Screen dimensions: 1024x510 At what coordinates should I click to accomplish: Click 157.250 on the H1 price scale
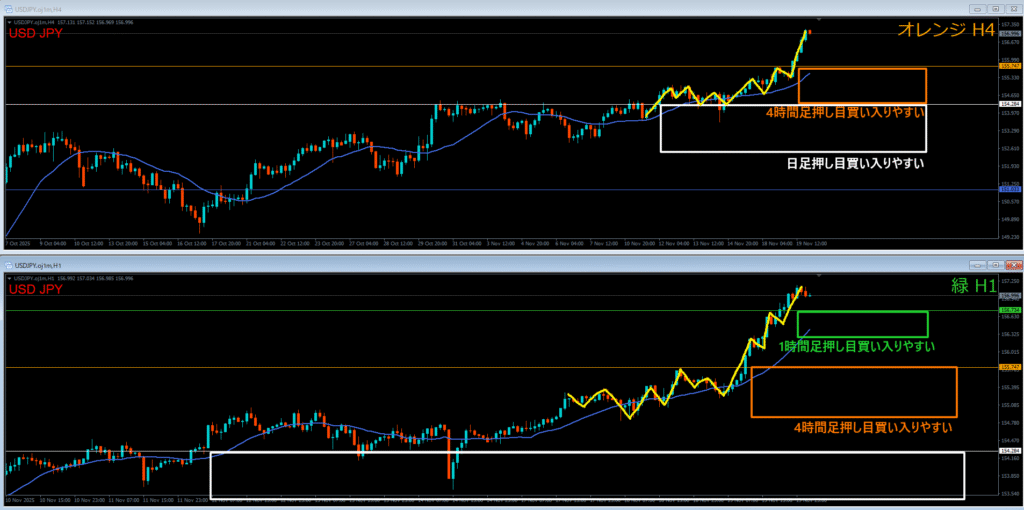(1010, 281)
